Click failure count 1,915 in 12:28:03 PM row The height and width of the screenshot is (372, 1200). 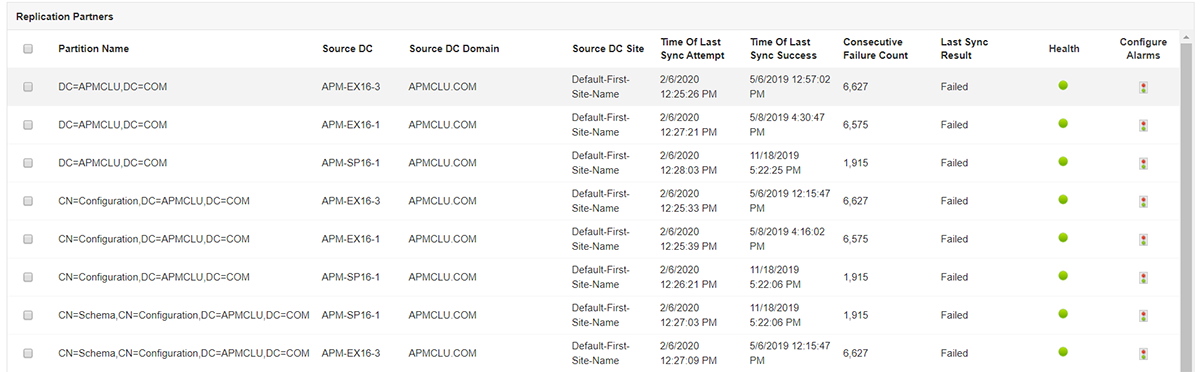pos(855,163)
